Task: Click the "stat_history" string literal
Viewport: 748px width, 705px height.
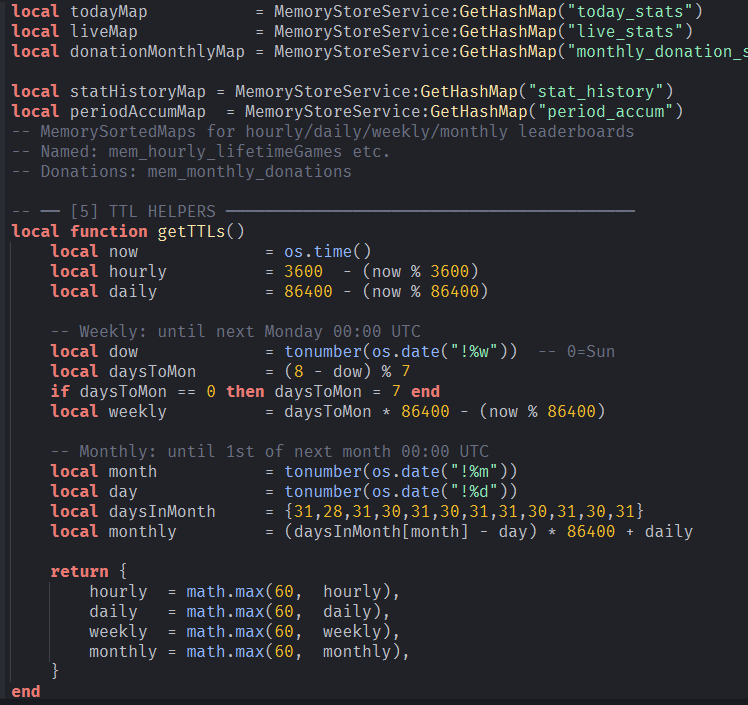Action: (595, 92)
